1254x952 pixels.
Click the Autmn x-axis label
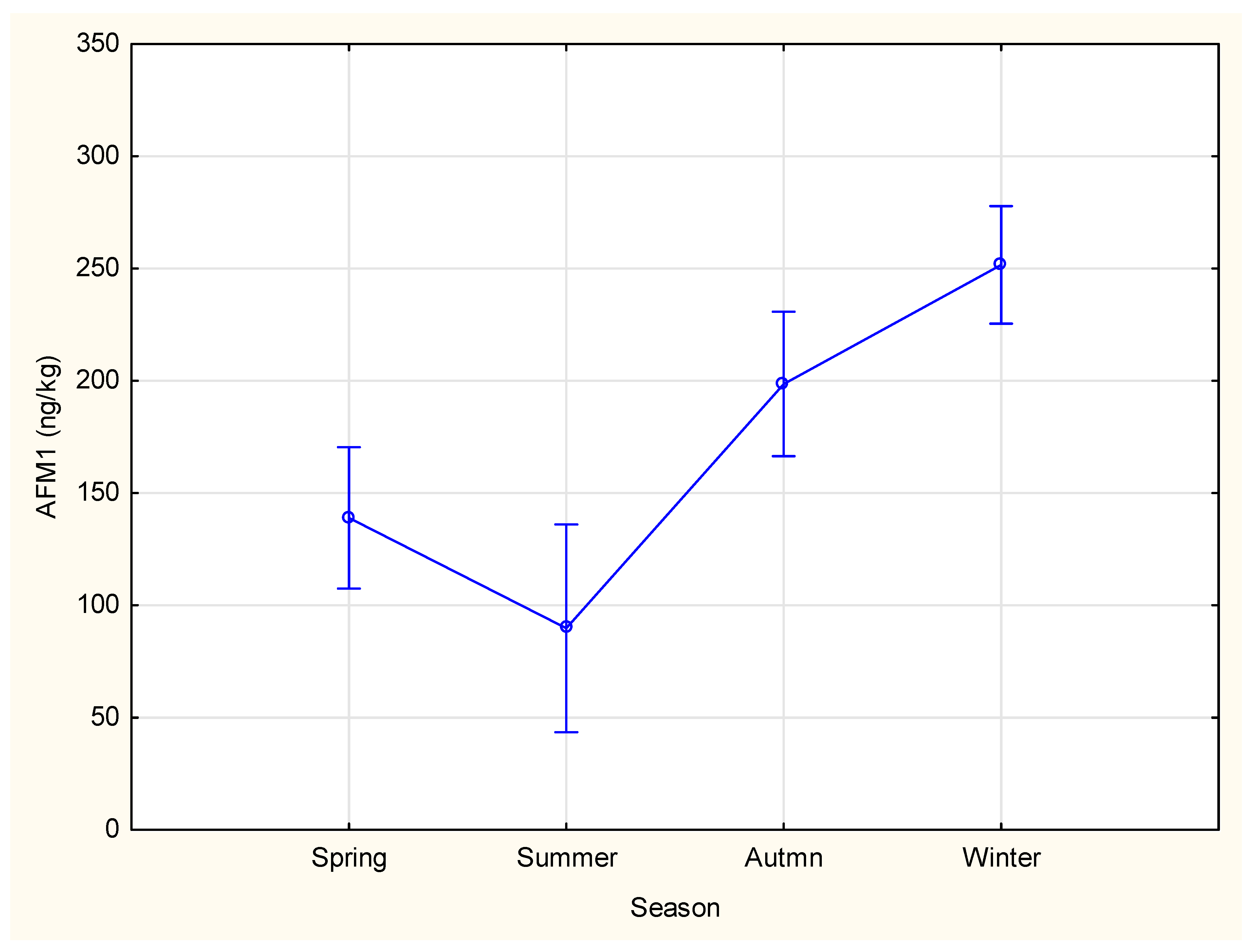point(784,858)
